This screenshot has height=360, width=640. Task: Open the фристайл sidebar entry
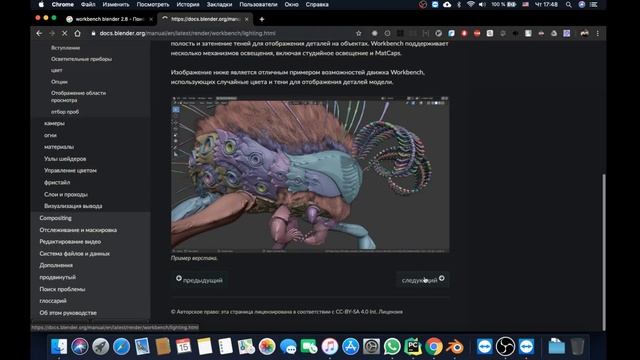(x=57, y=182)
